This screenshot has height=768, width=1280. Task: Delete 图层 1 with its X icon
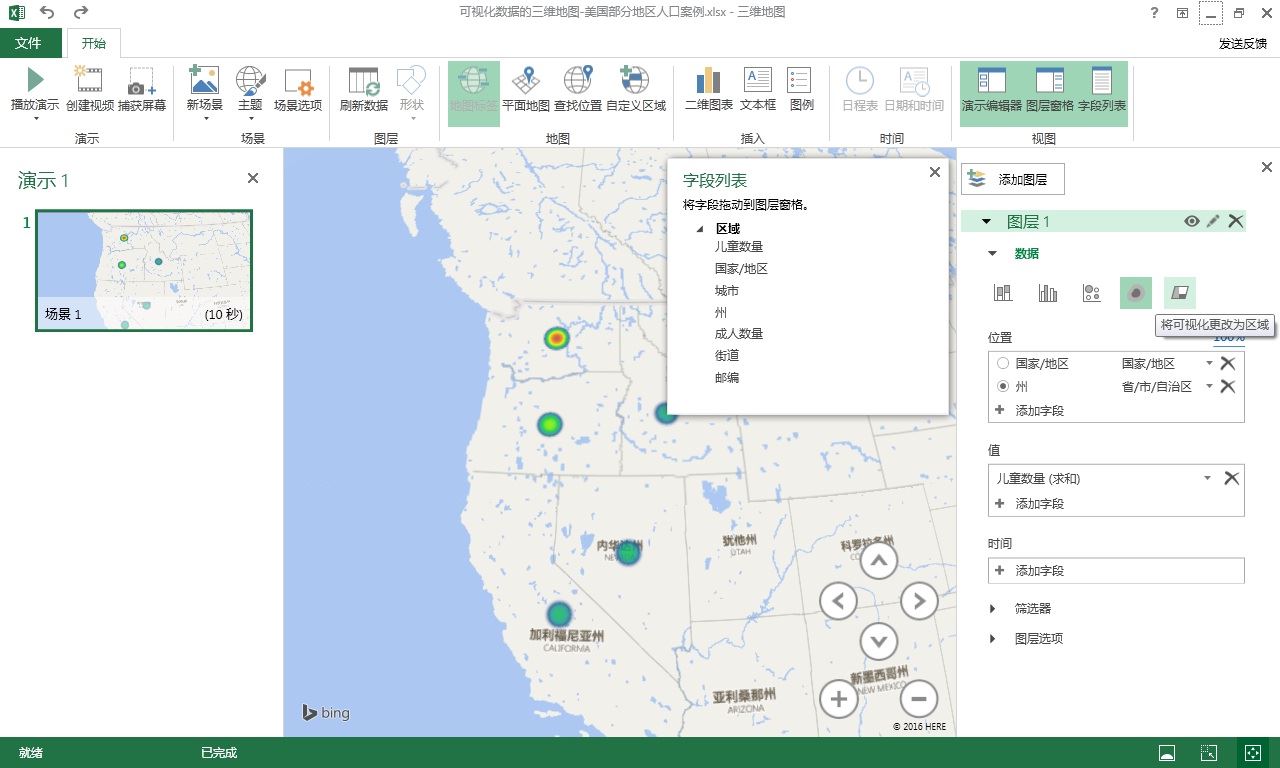(1236, 221)
